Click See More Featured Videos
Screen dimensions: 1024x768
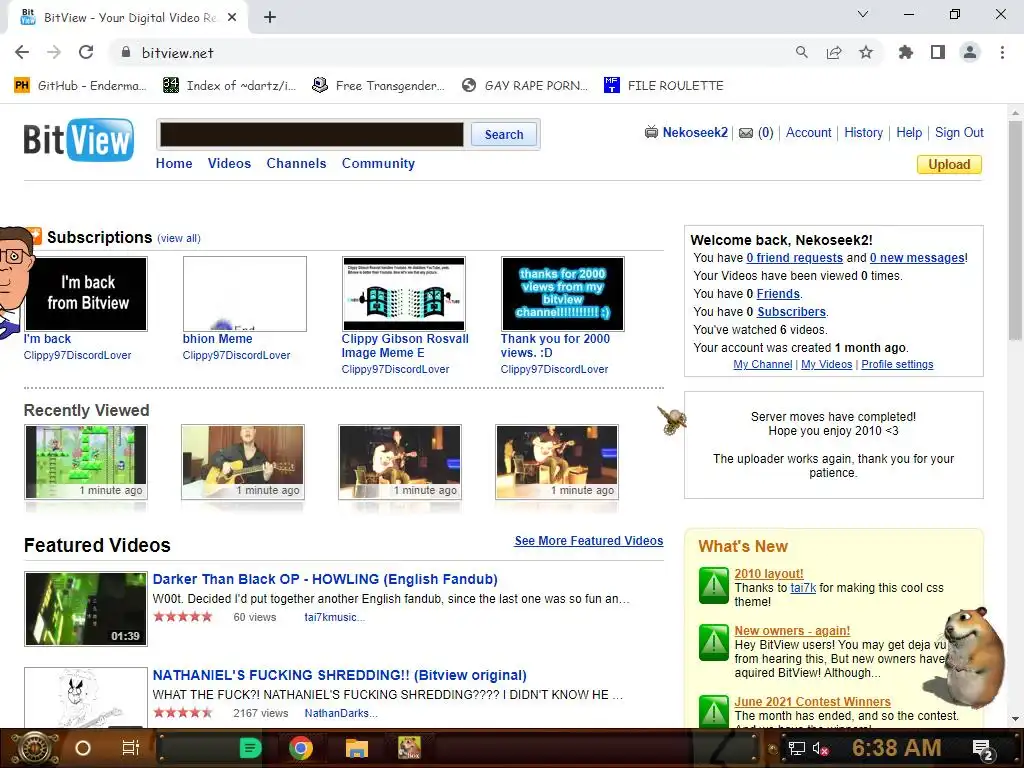pos(588,541)
